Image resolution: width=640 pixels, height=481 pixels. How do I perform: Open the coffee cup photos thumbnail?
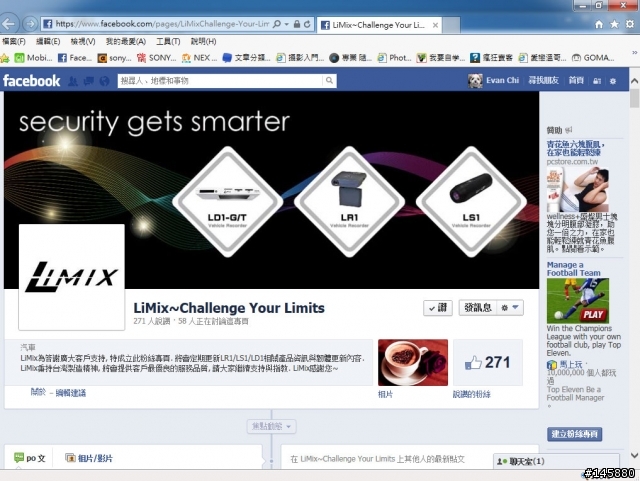pos(413,363)
